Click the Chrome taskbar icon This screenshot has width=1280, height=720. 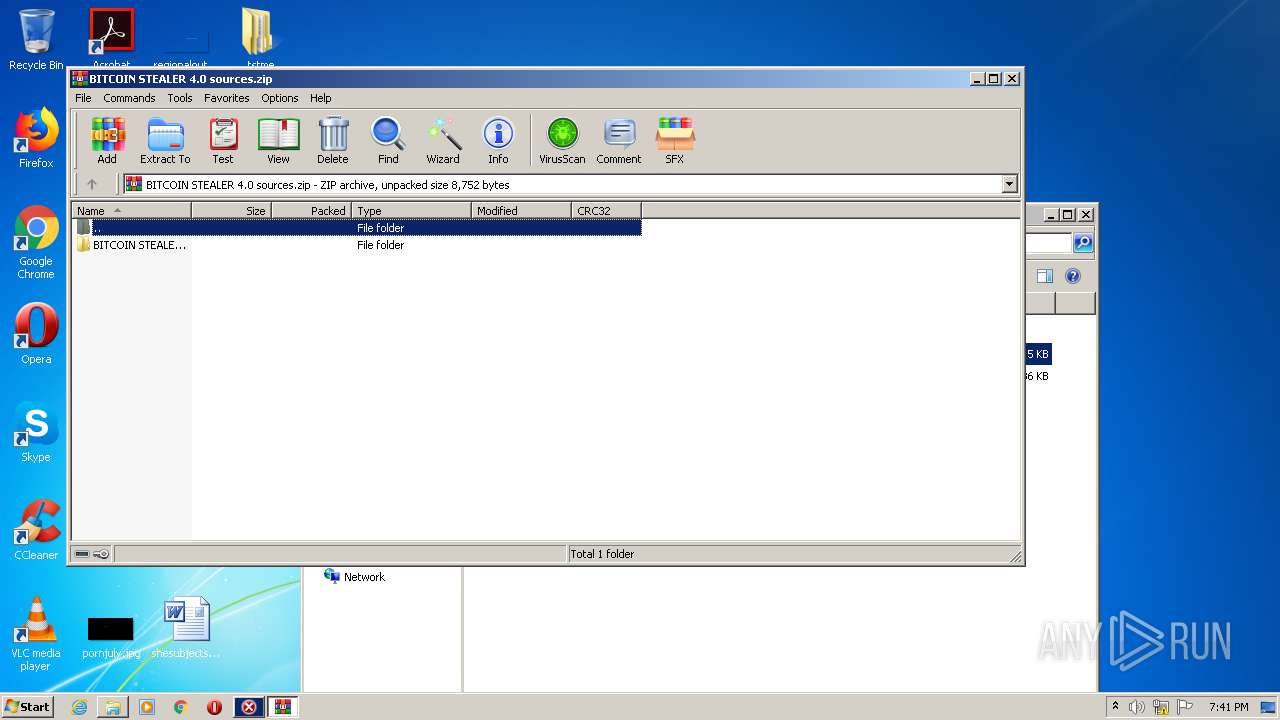(180, 707)
